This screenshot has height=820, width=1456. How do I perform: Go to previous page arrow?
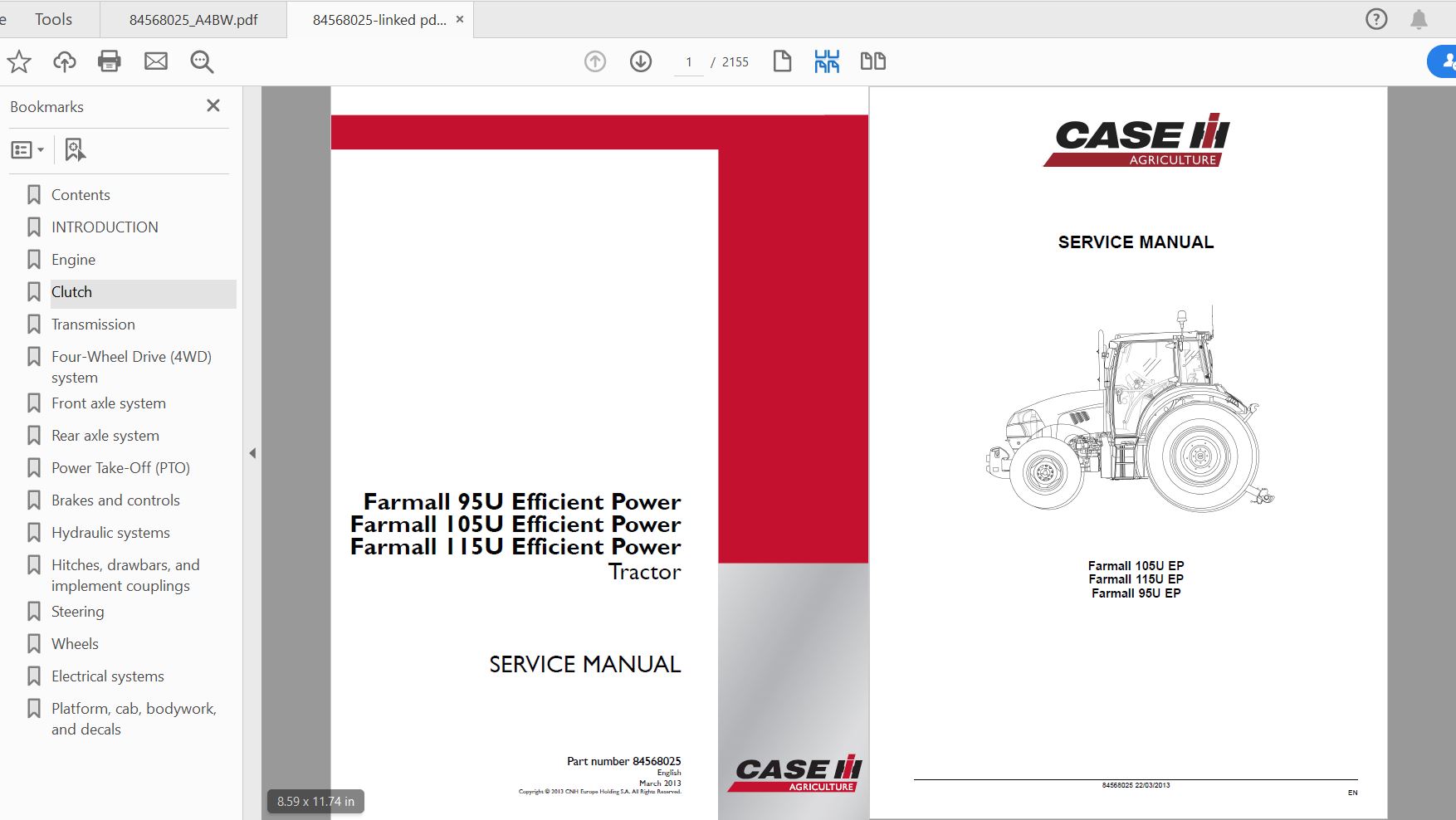pos(595,61)
